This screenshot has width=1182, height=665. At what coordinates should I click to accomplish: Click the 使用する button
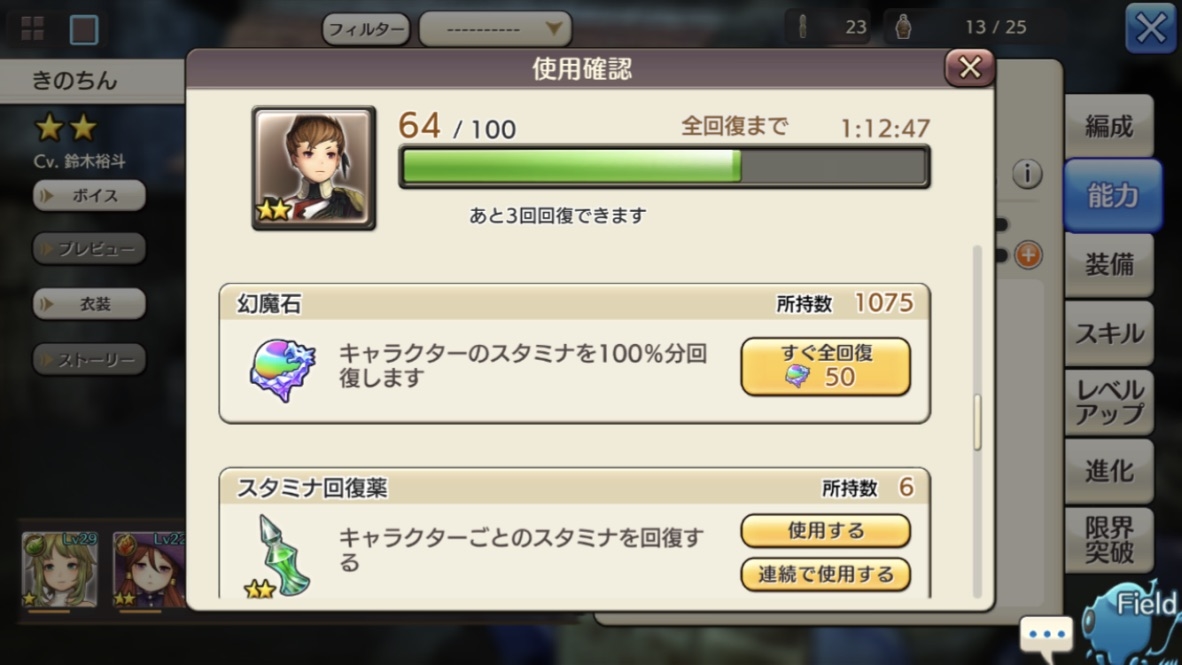tap(825, 531)
